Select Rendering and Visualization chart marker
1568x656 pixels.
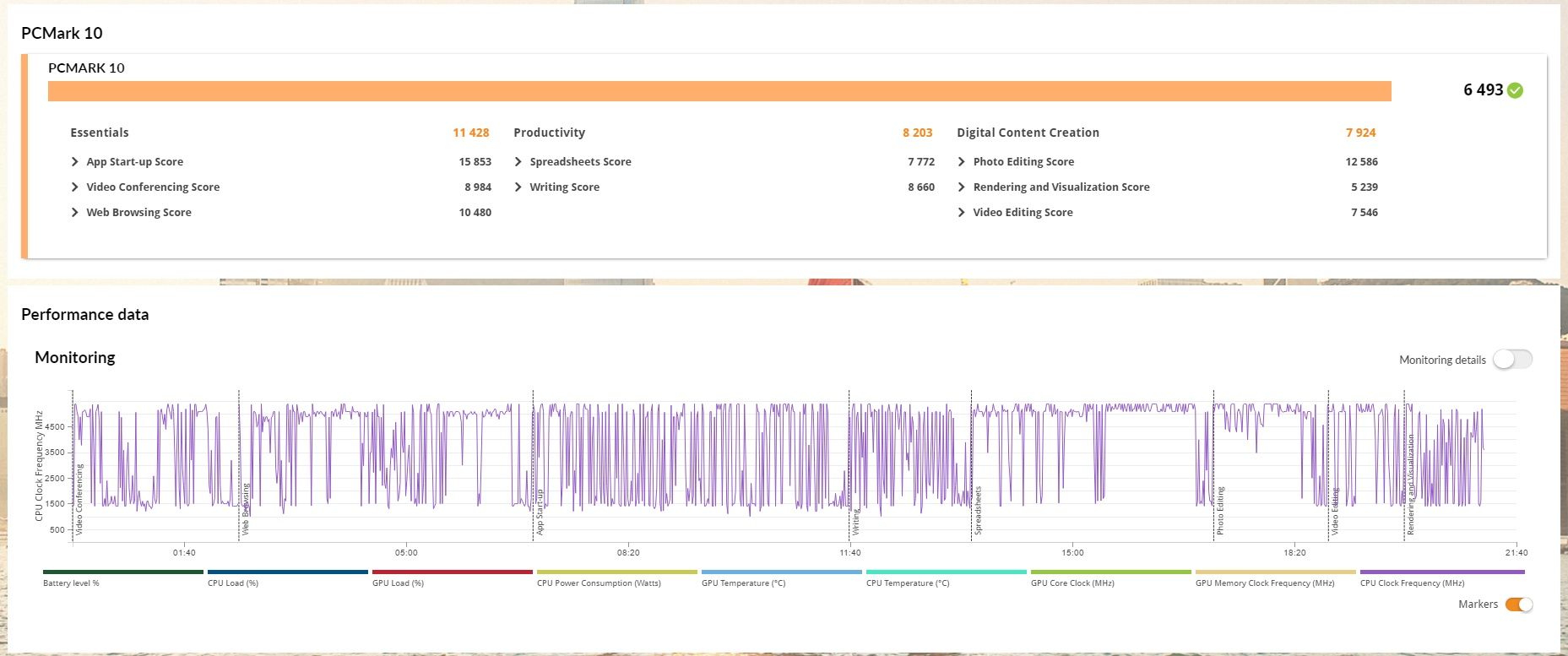[x=1410, y=485]
